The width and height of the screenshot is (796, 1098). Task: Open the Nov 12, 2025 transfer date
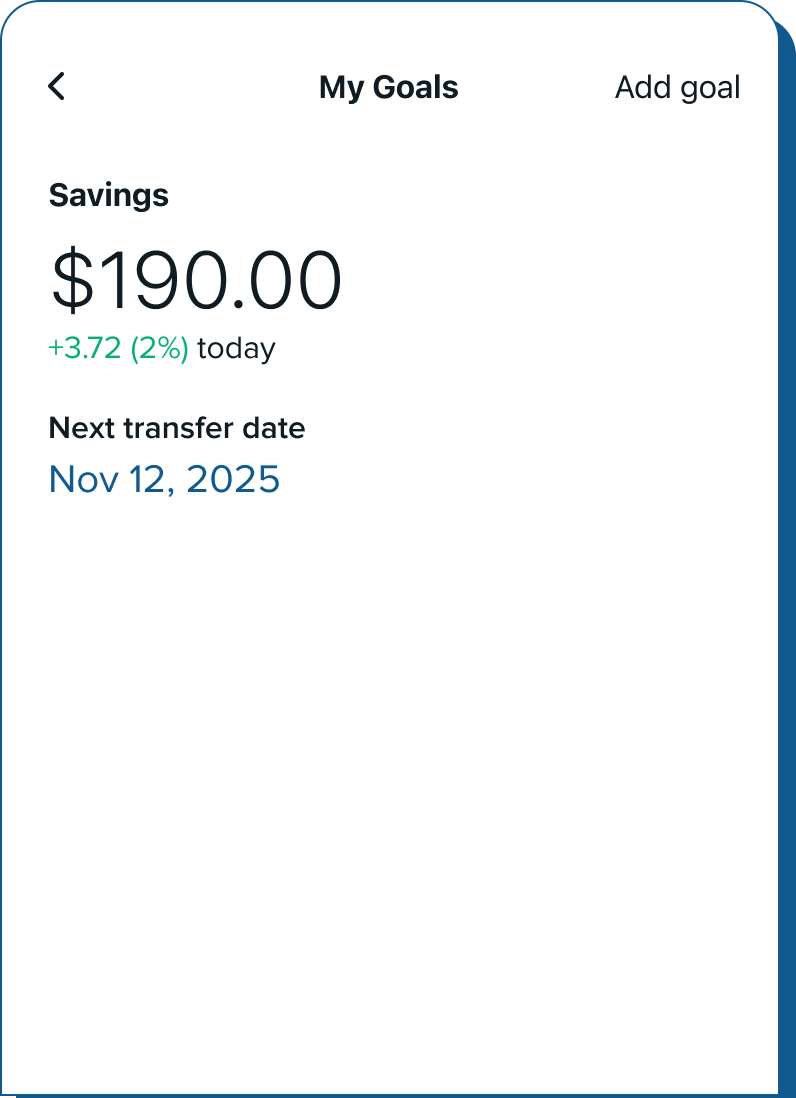[x=164, y=479]
